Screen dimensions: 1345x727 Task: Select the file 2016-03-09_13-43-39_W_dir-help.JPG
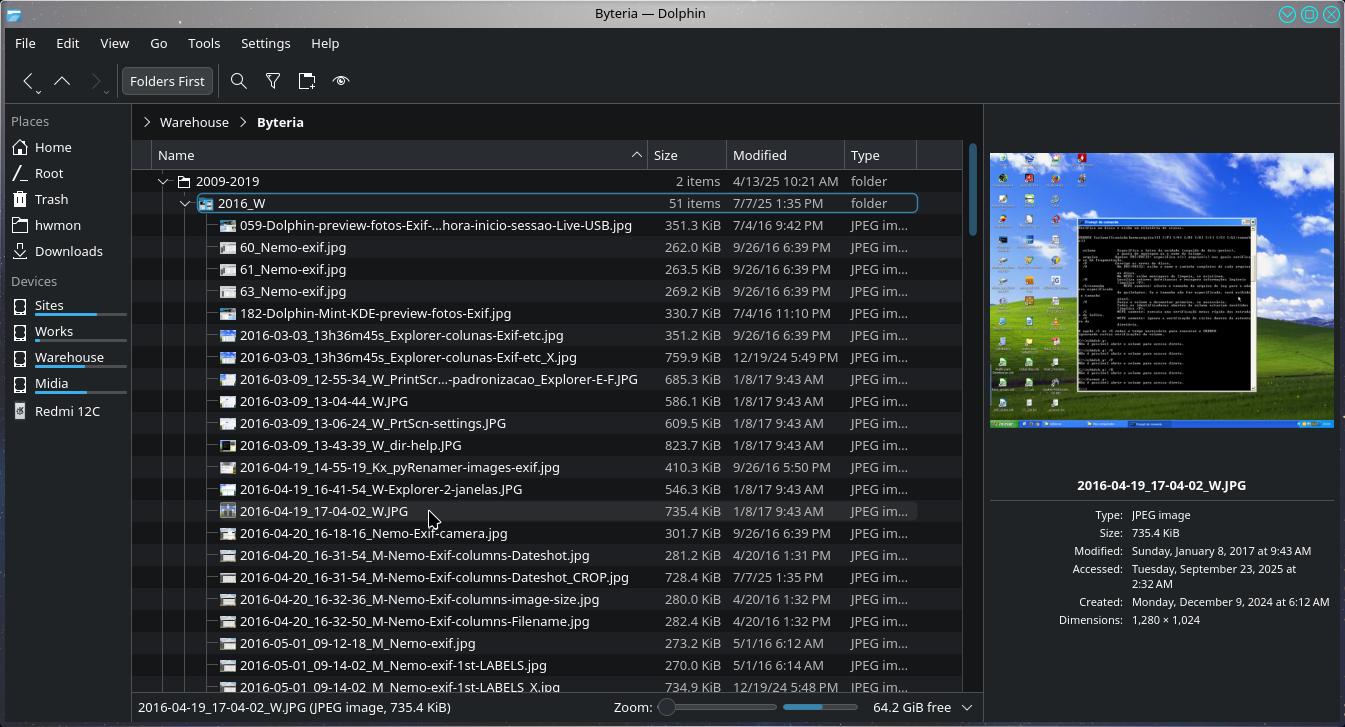pos(350,445)
